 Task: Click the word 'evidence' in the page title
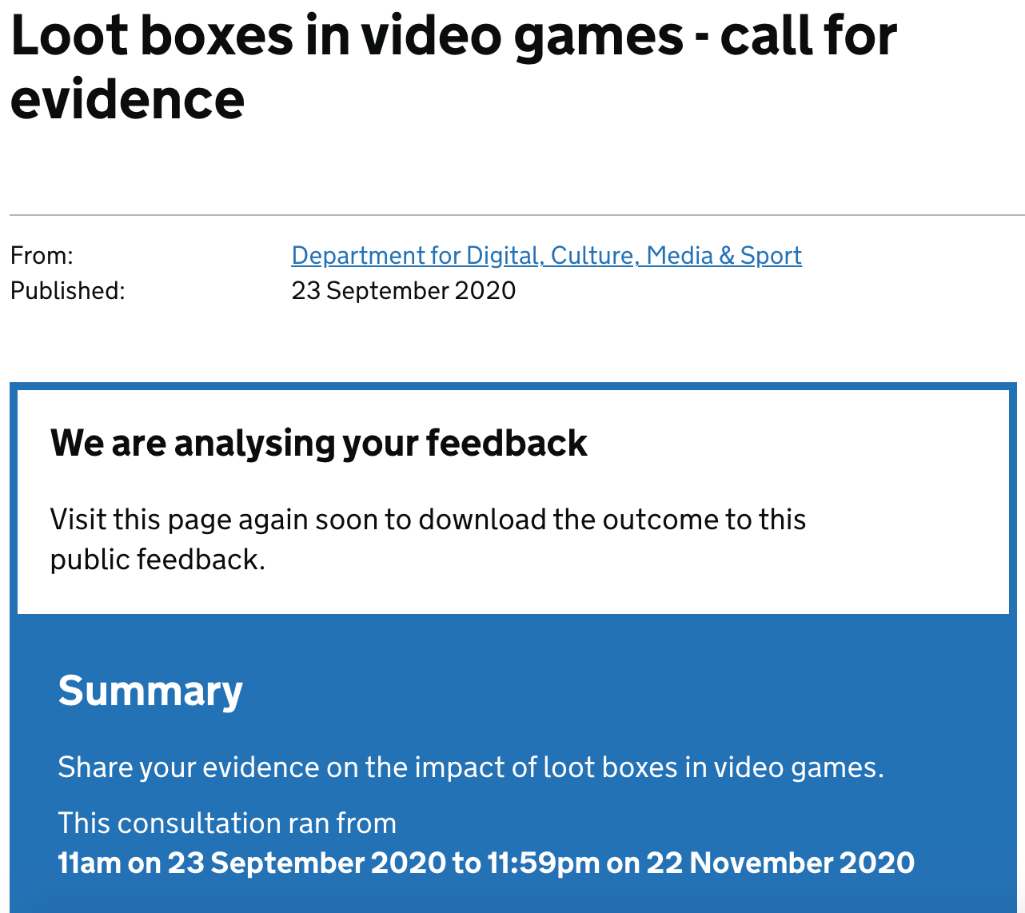coord(127,98)
